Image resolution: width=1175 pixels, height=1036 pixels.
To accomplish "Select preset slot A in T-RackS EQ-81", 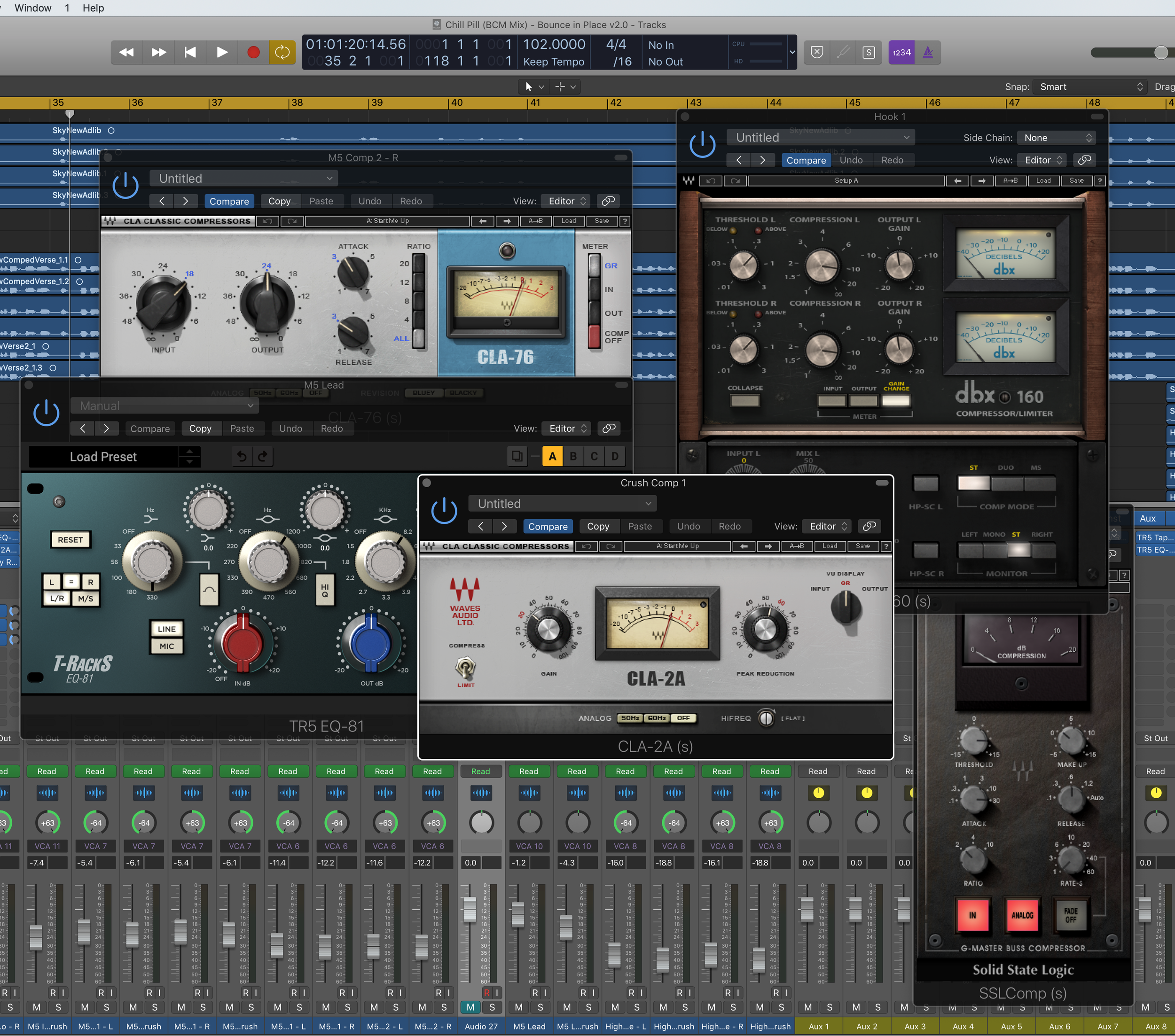I will [552, 457].
